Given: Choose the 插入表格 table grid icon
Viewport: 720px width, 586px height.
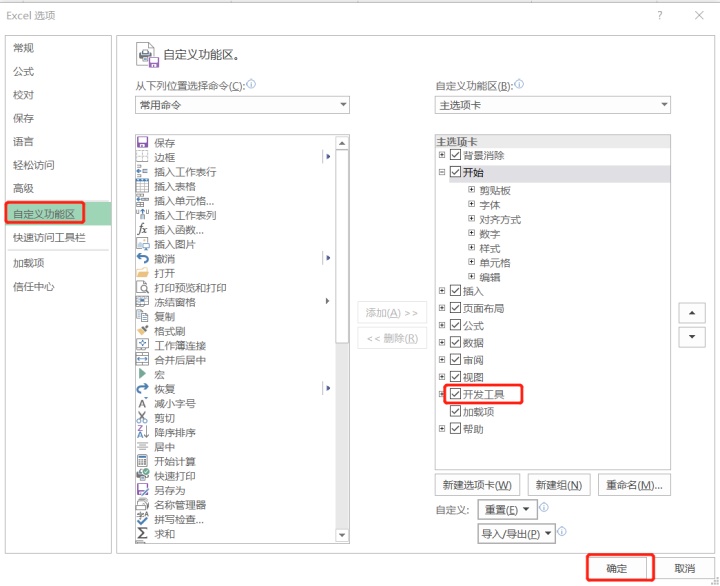Looking at the screenshot, I should tap(142, 186).
